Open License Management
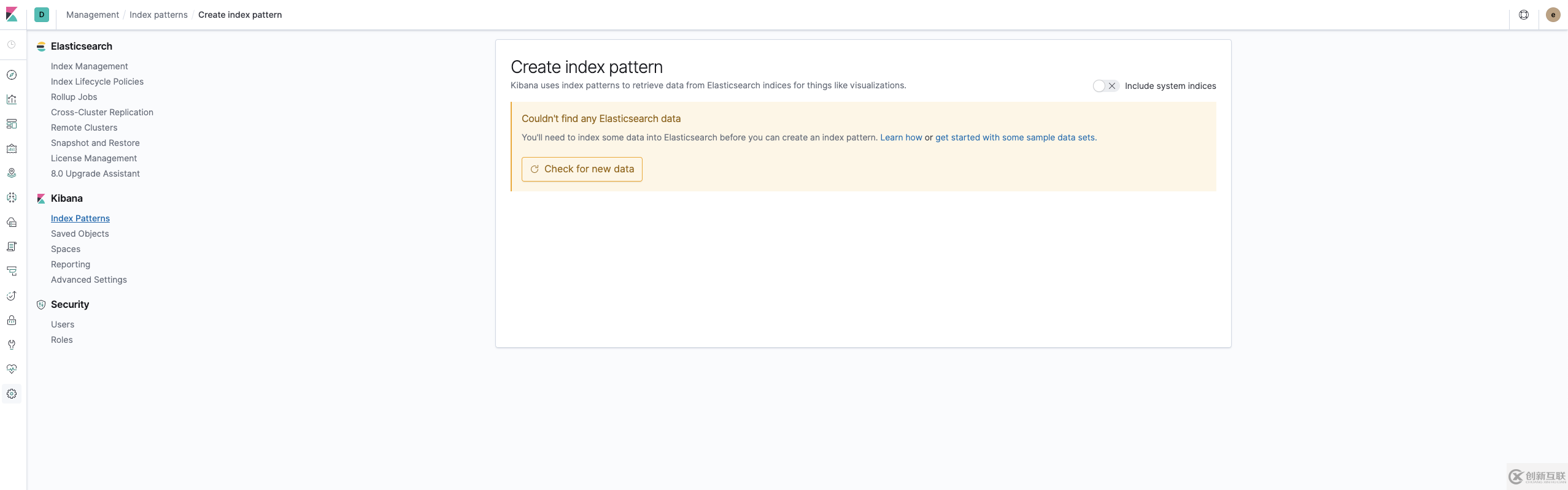Viewport: 1568px width, 490px height. pyautogui.click(x=94, y=158)
